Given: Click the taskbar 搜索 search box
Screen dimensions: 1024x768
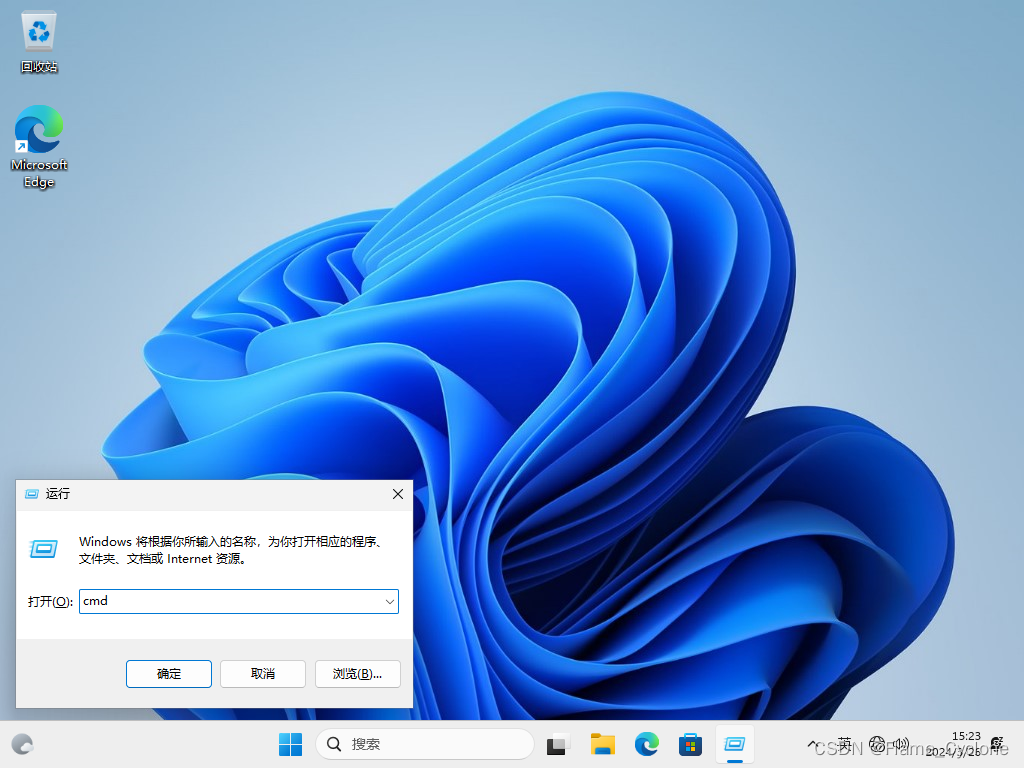Looking at the screenshot, I should (x=424, y=744).
